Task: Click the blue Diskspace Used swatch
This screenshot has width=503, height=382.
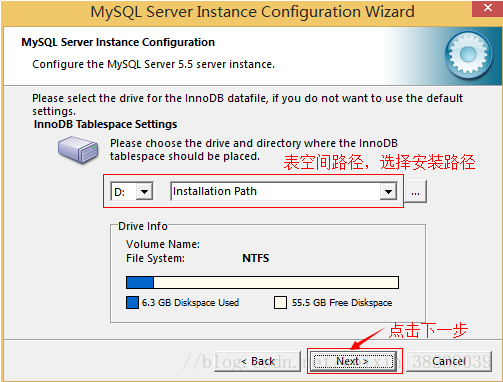Action: [x=132, y=303]
